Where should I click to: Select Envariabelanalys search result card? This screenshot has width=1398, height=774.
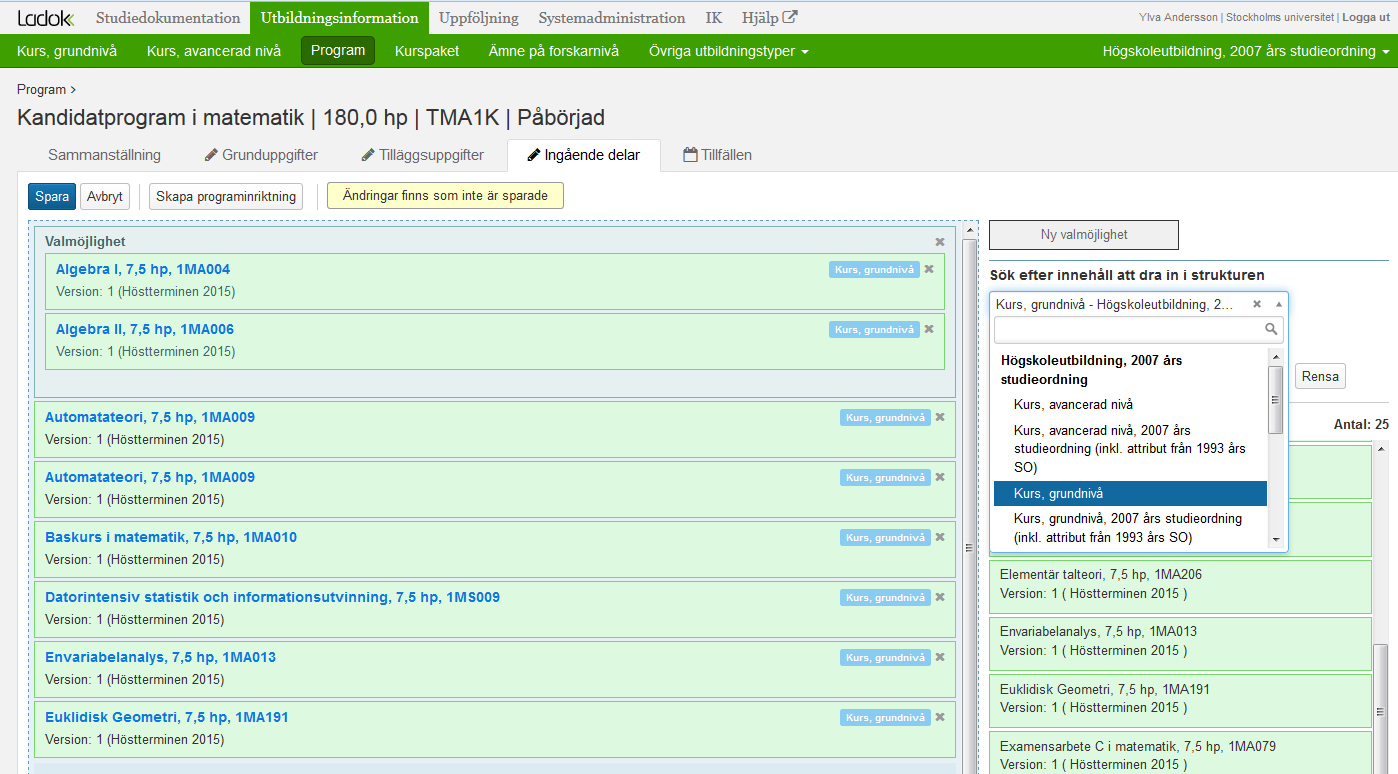(1180, 642)
